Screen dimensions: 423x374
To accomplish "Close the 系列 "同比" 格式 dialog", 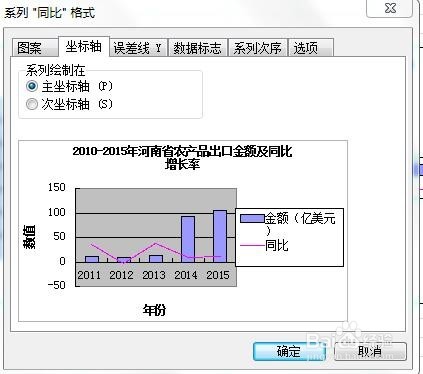I will point(390,8).
